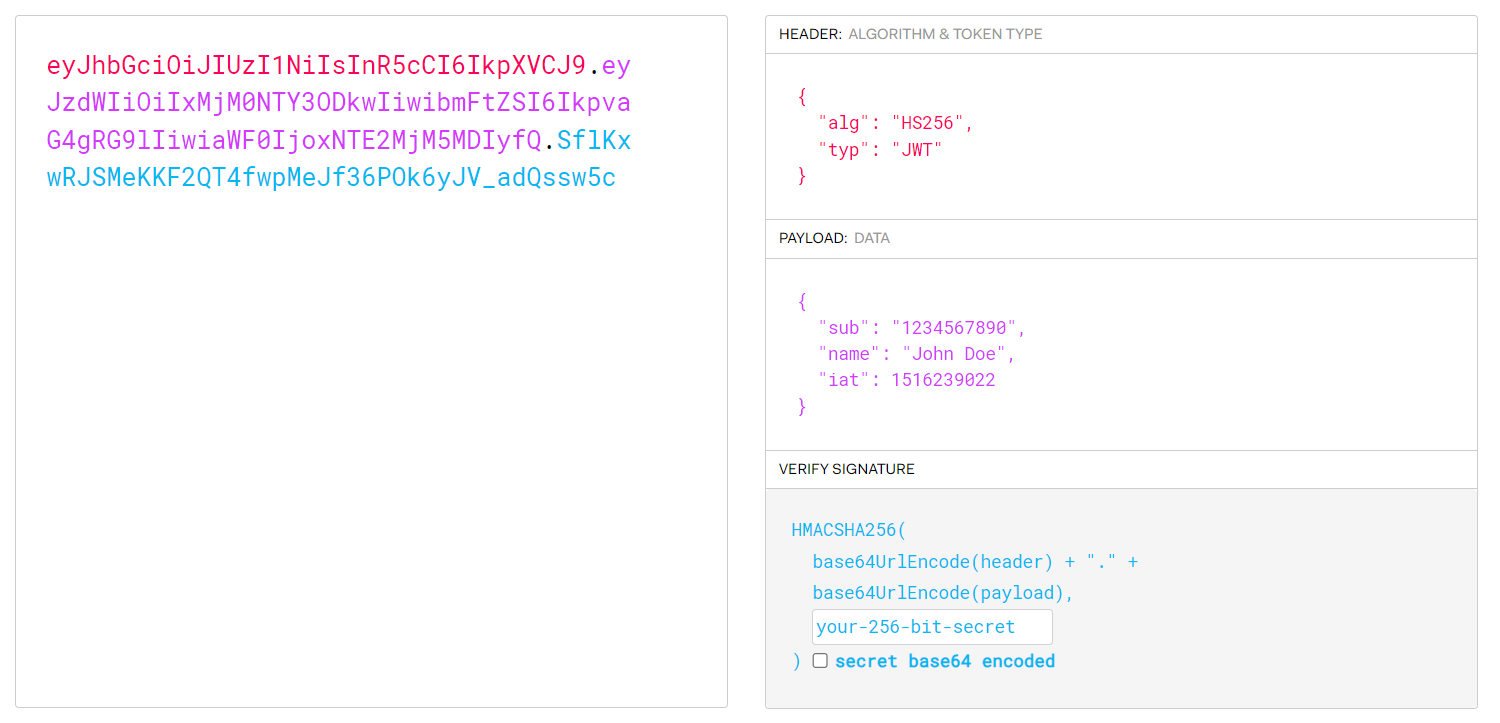
Task: Click the encoded JWT header segment in red
Action: pos(300,65)
